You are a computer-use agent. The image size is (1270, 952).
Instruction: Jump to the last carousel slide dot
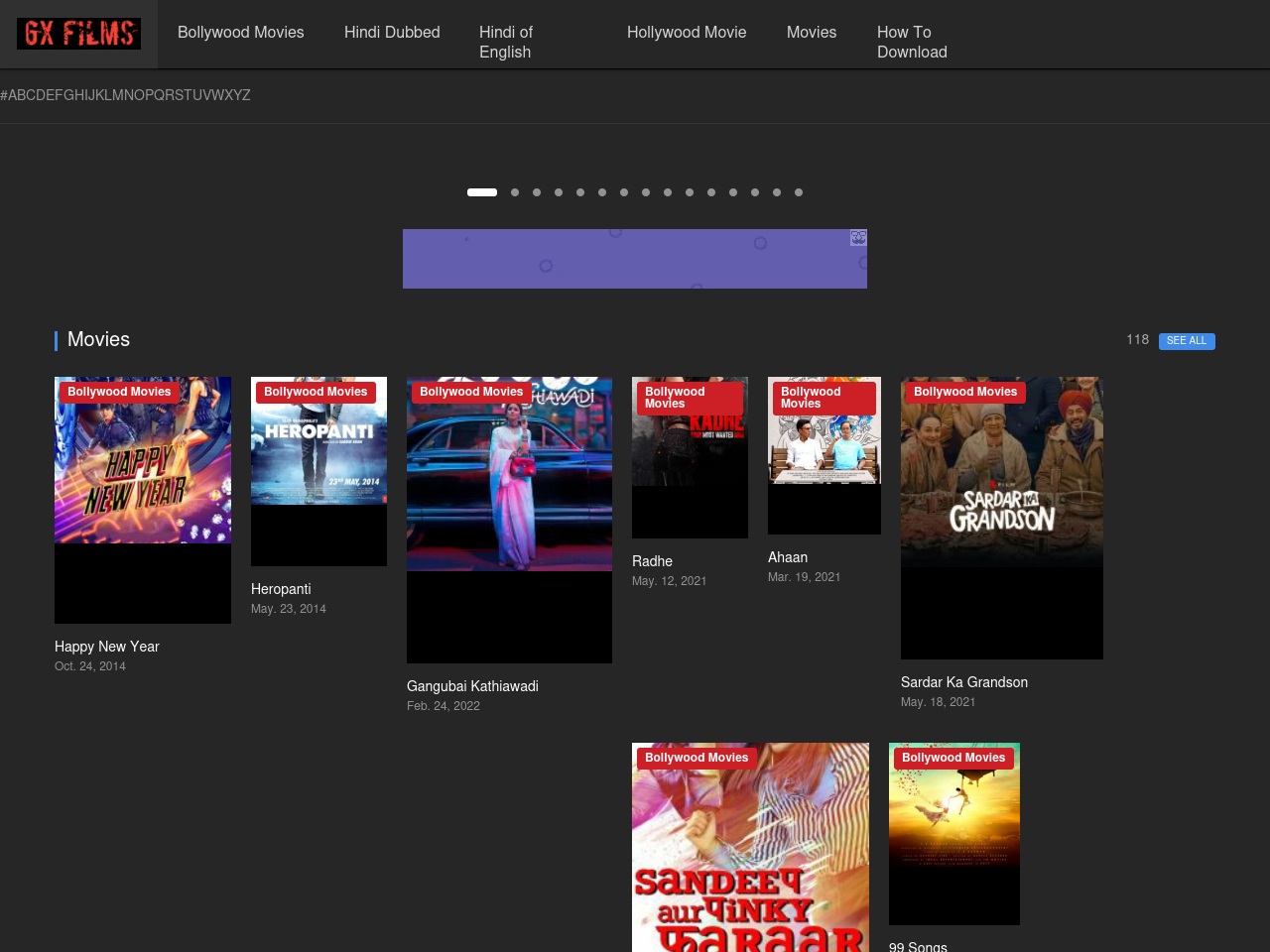click(799, 192)
